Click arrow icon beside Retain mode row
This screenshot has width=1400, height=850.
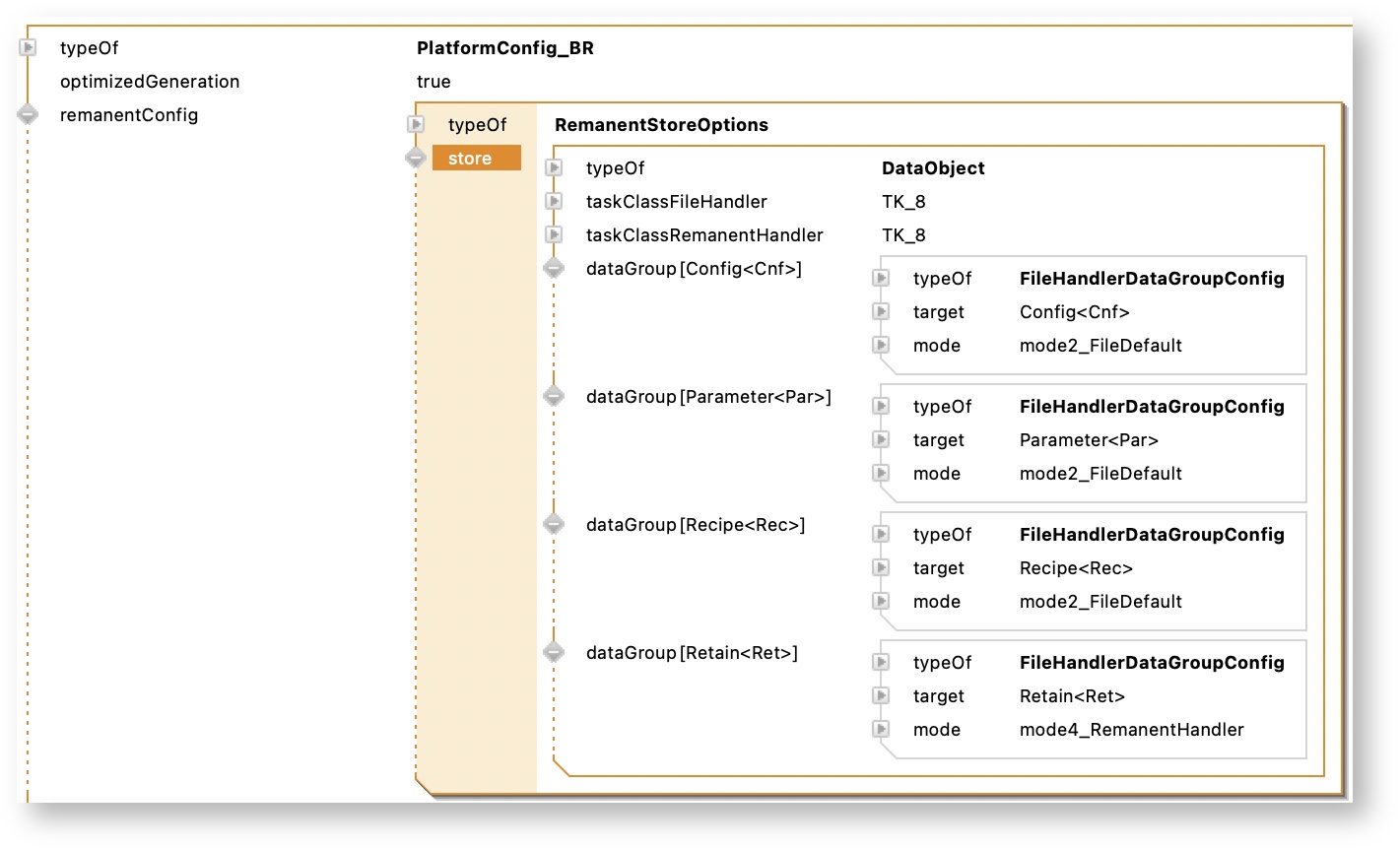[x=881, y=730]
